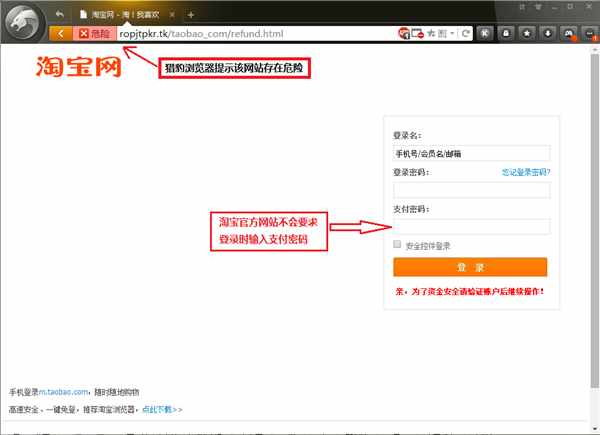Tick the 安全控件登录 checkbox

click(x=397, y=244)
